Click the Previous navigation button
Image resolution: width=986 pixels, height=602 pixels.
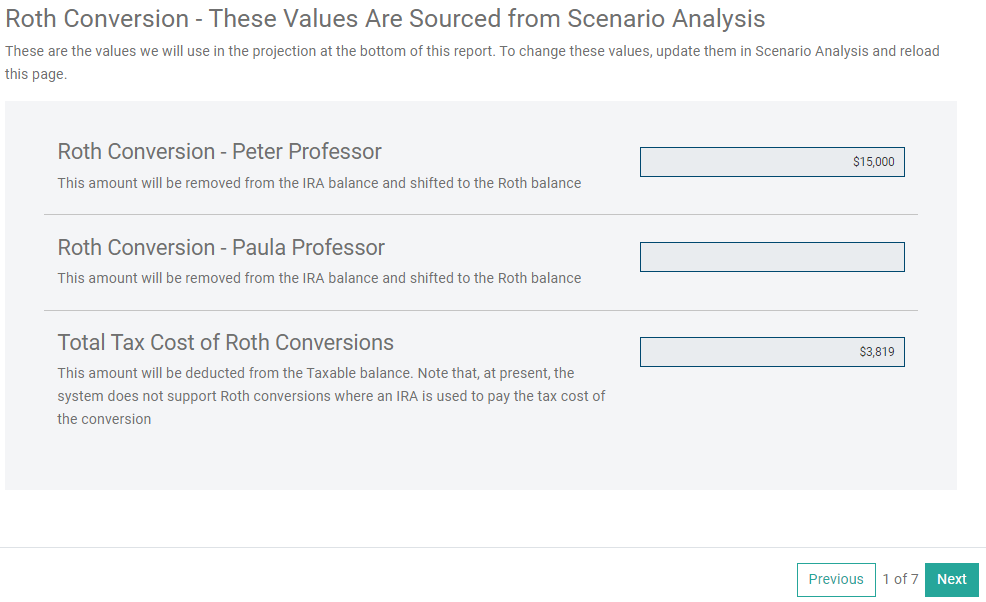[x=836, y=579]
